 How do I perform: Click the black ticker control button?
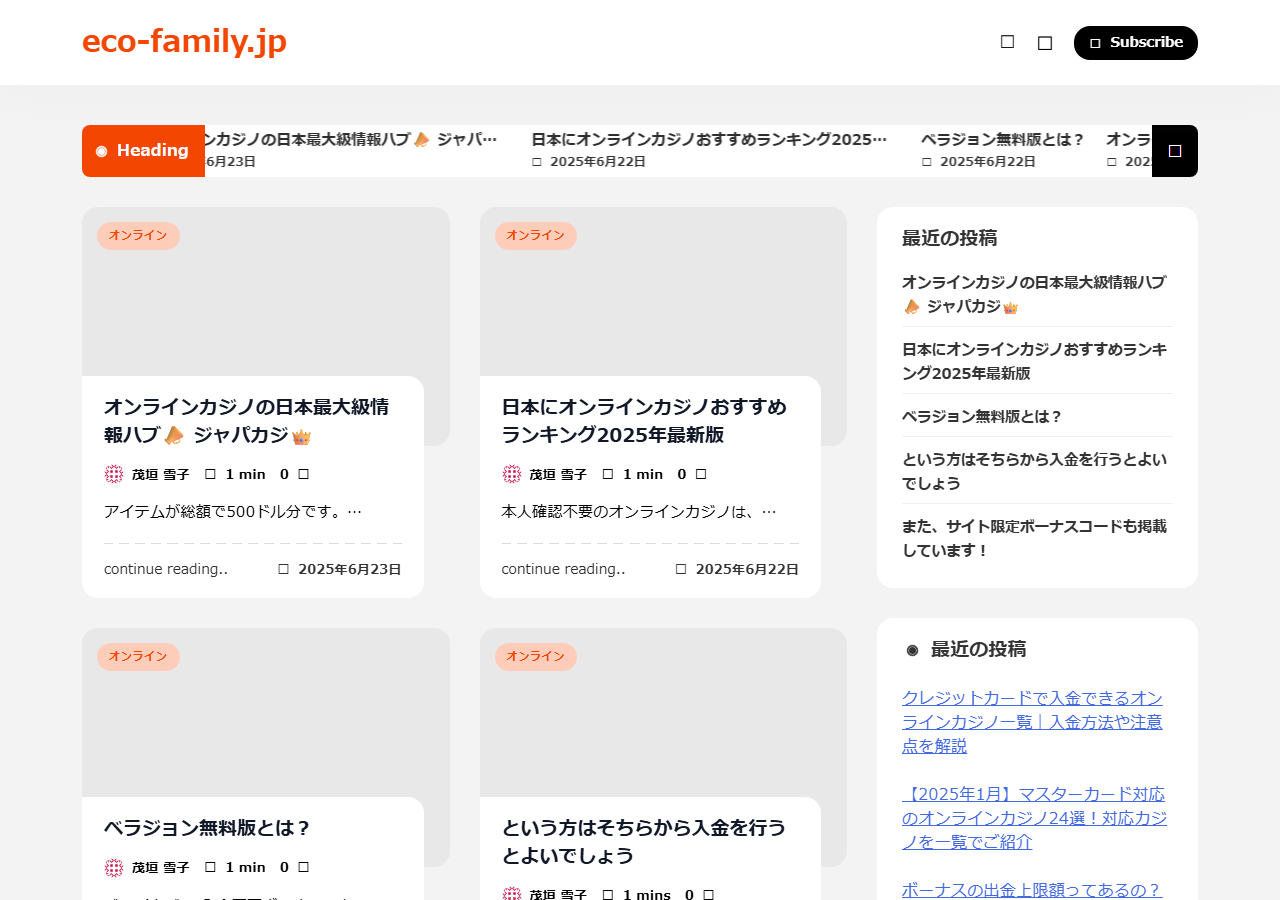click(x=1175, y=151)
